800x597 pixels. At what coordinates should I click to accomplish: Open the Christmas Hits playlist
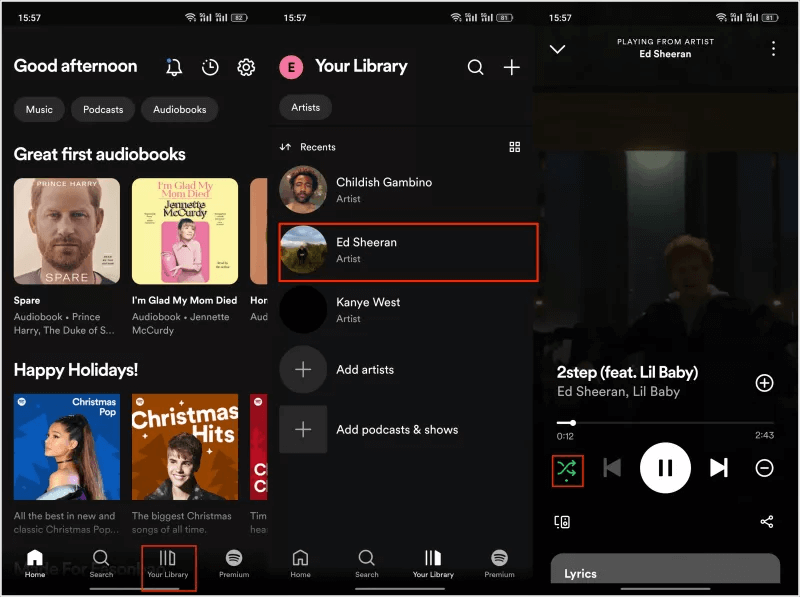tap(185, 446)
